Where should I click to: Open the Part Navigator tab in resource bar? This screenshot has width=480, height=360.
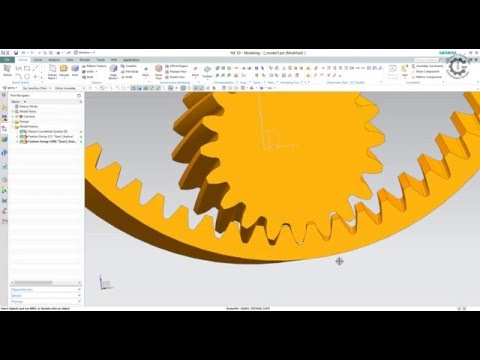pos(4,129)
